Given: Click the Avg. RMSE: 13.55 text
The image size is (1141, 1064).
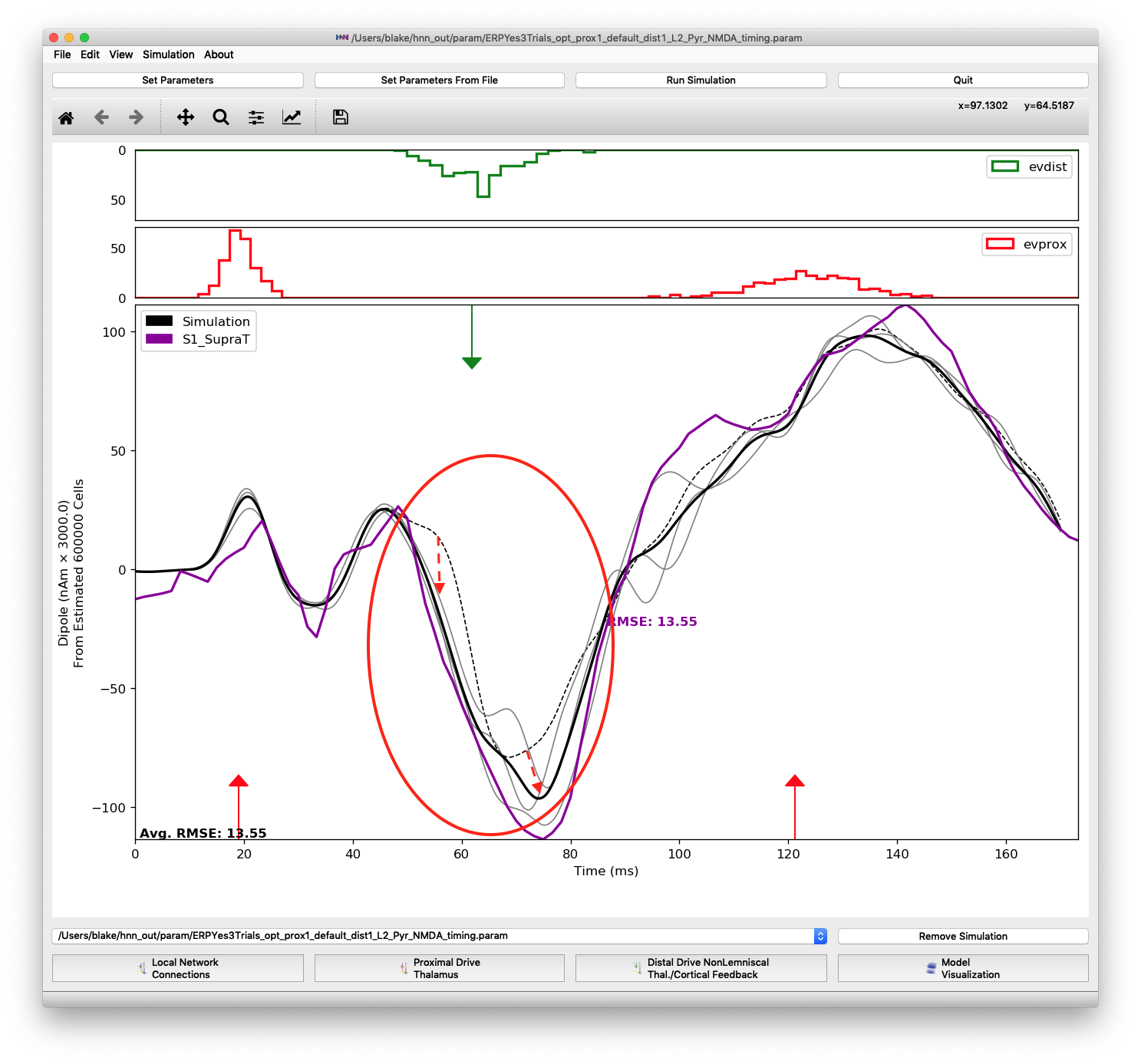Looking at the screenshot, I should [x=203, y=833].
